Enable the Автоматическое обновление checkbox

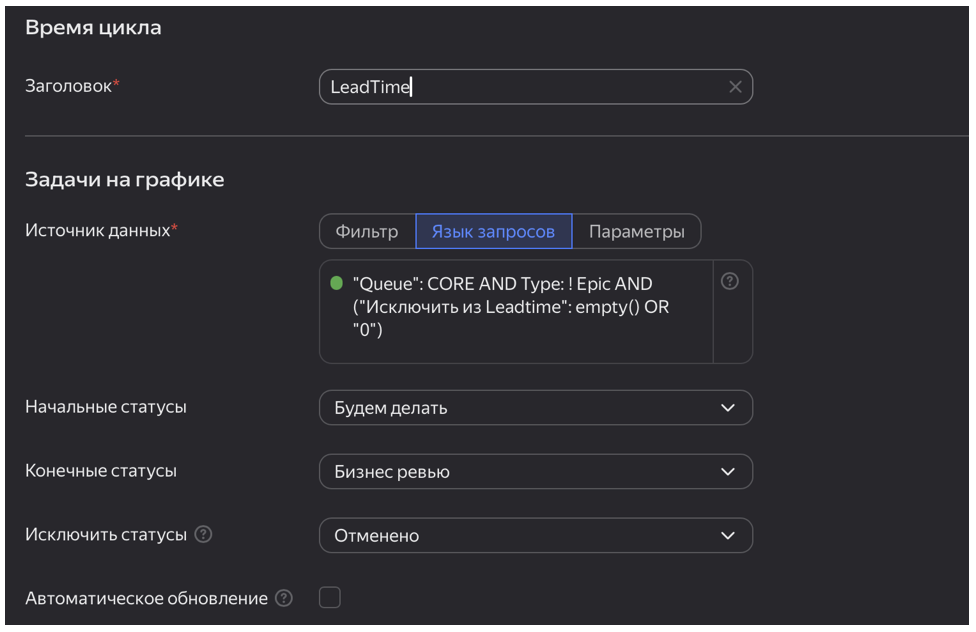click(330, 598)
